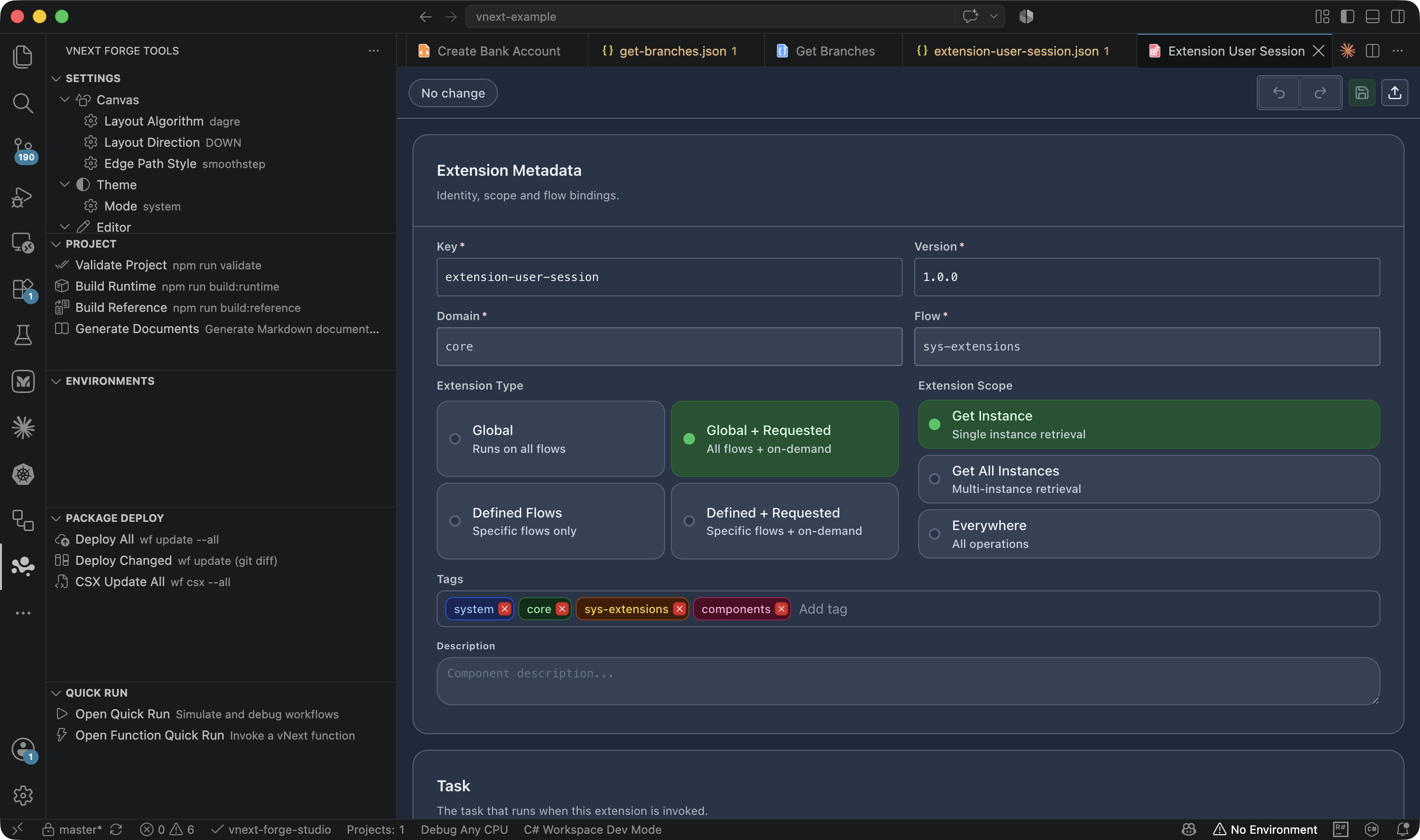Open the Kubernetes helm icon

click(x=23, y=475)
